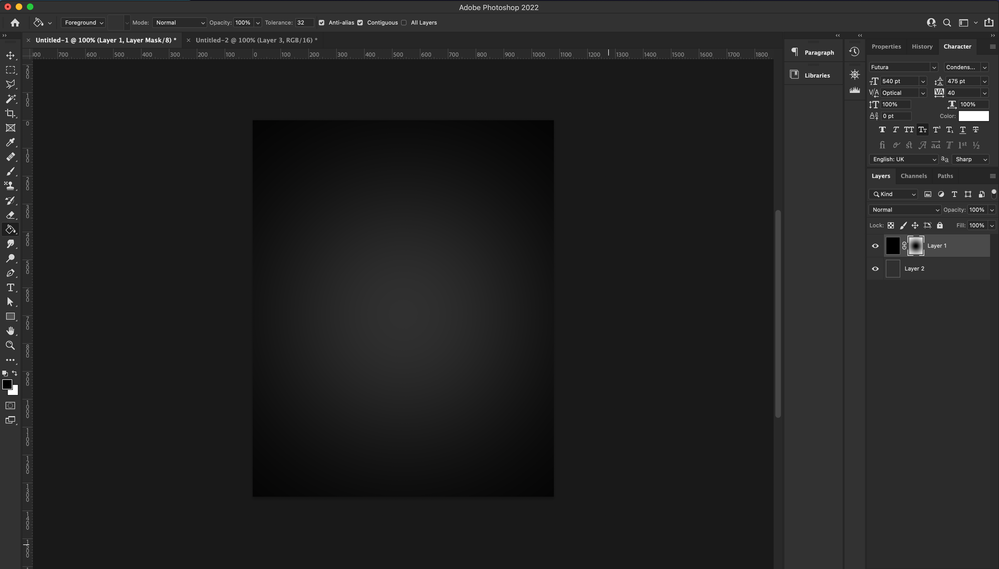Select the Path Selection tool
Screen dimensions: 999x569
[10, 302]
